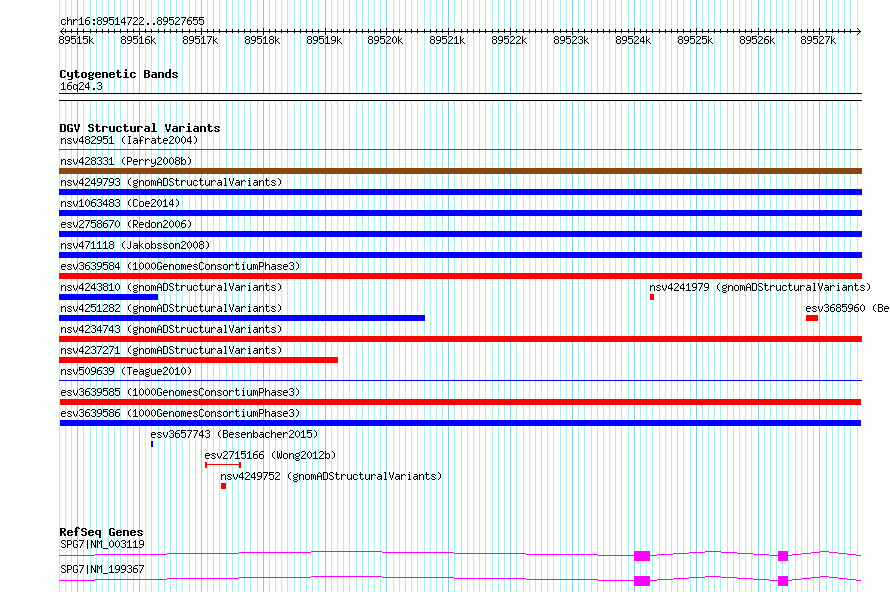
Task: Click esv3639585 1000Genomes label
Action: click(x=180, y=392)
